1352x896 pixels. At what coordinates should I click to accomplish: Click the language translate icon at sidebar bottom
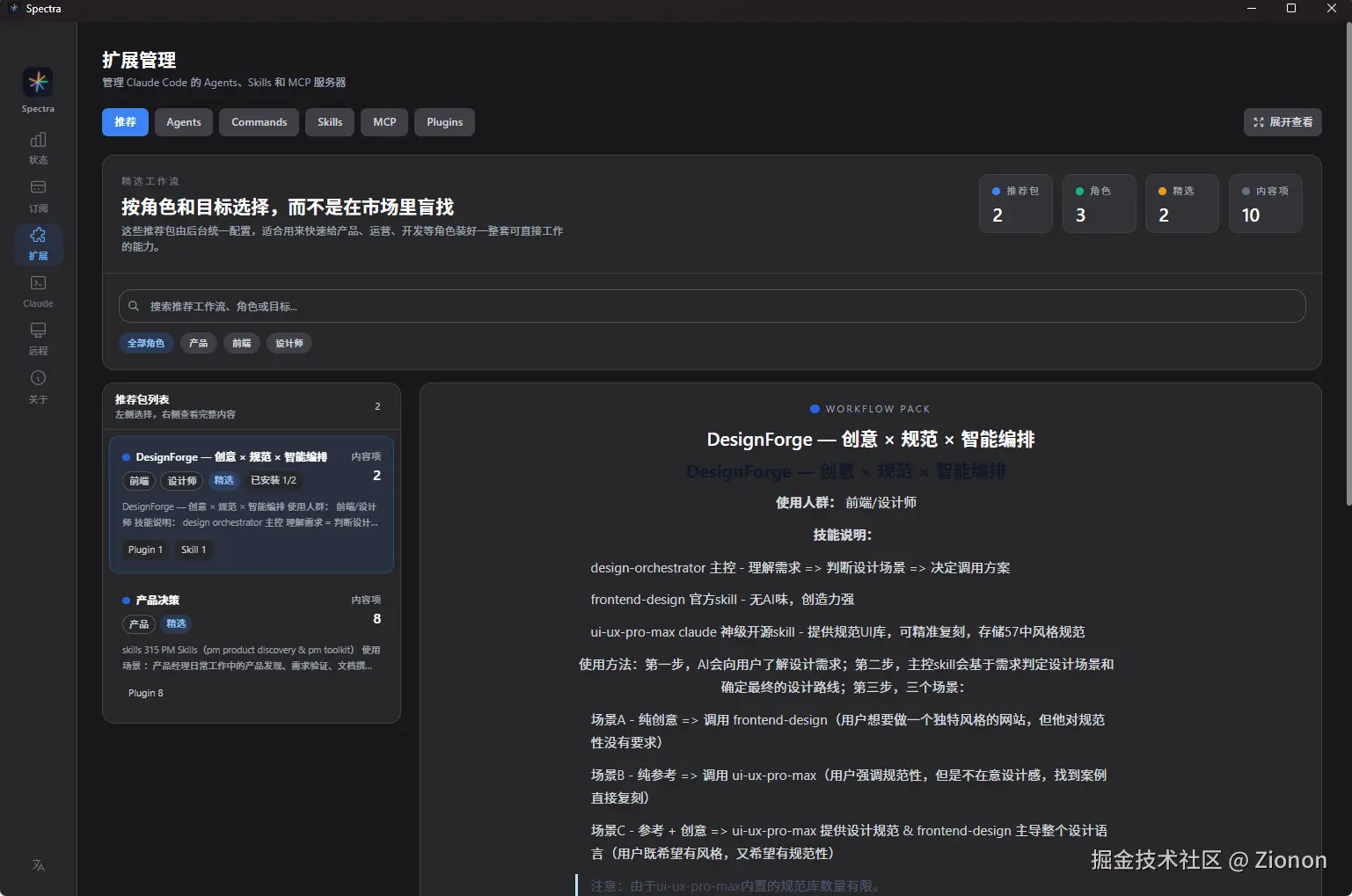tap(38, 865)
